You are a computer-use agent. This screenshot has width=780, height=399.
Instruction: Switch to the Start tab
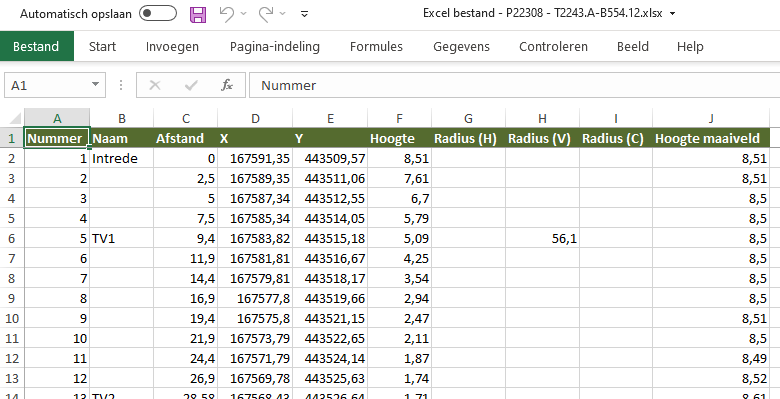pos(102,46)
